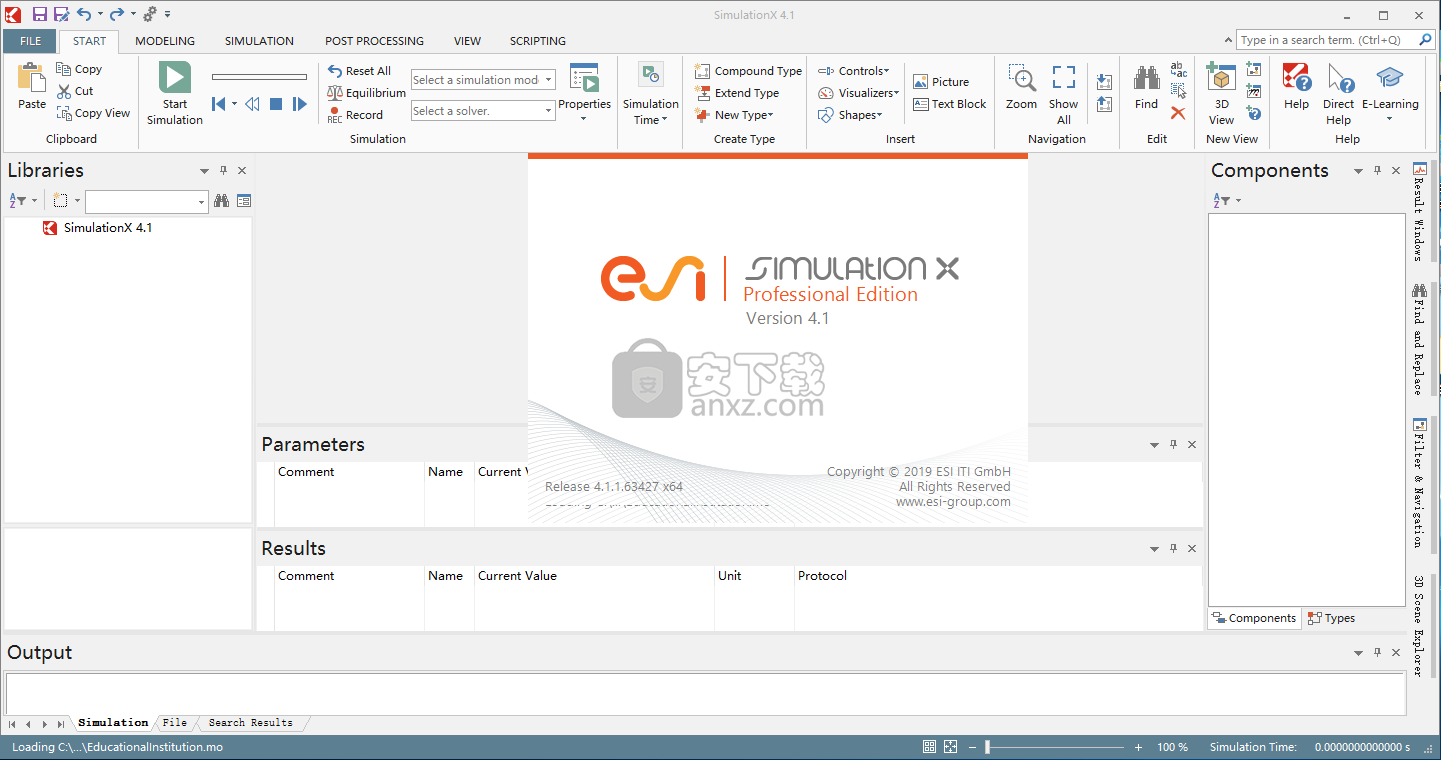Click the Zoom magnifier icon
This screenshot has width=1441, height=760.
(1021, 78)
